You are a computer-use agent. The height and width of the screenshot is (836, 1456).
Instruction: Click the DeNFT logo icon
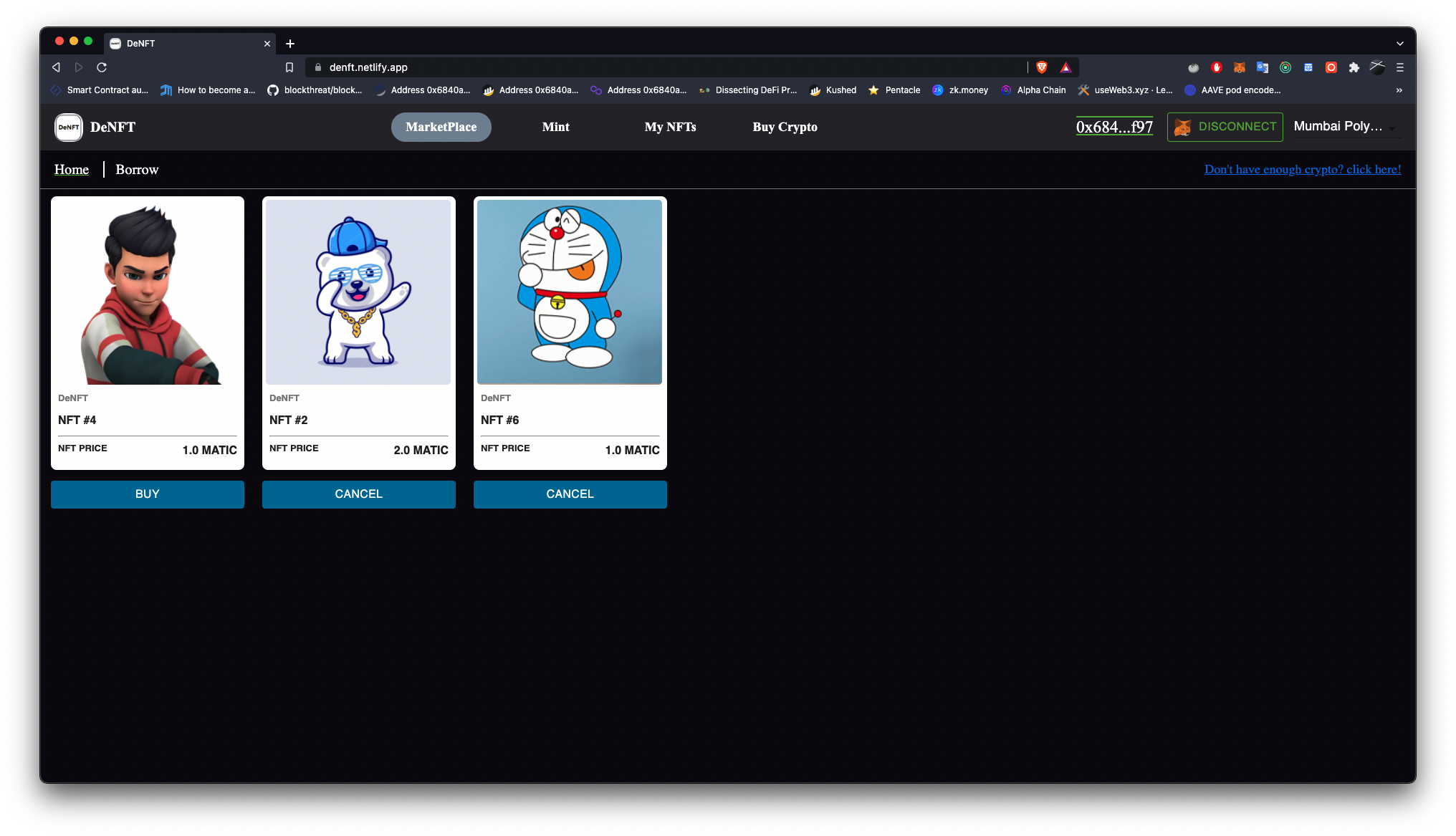pyautogui.click(x=69, y=127)
